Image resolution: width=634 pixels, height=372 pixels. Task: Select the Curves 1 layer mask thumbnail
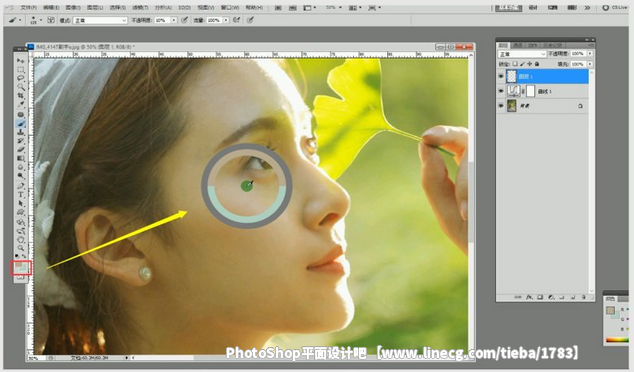[x=530, y=91]
